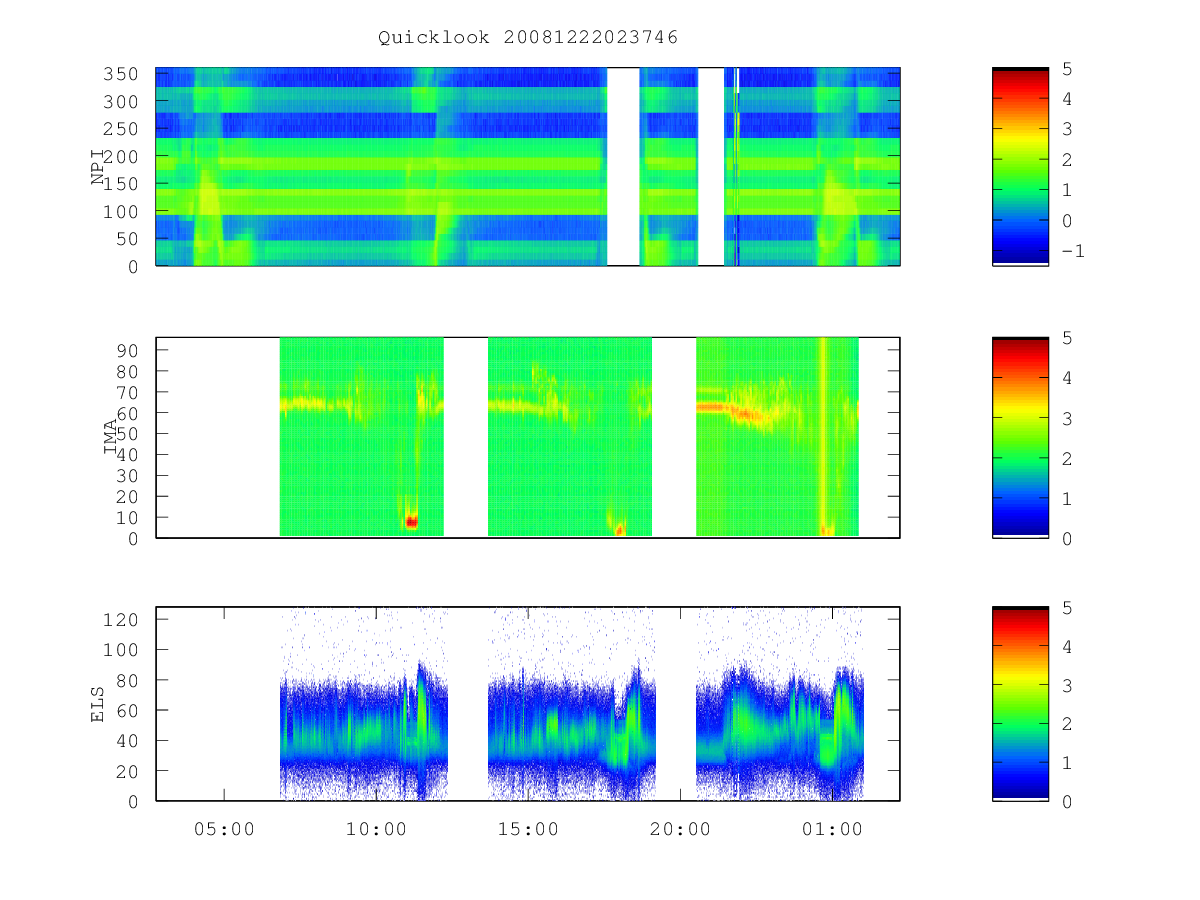Click the NPI panel color bar

click(x=1020, y=166)
